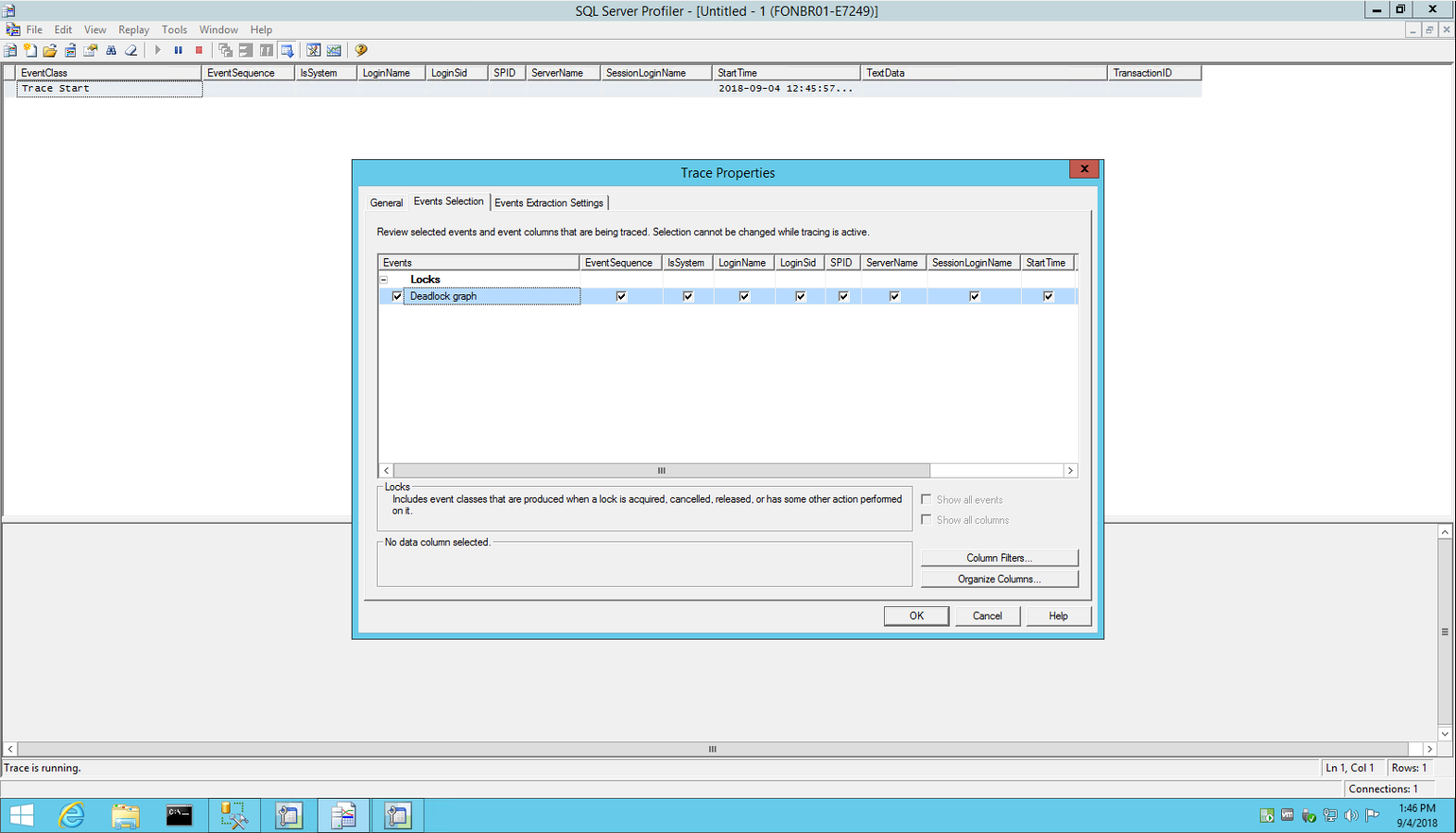Click the trace Properties toolbar icon
Viewport: 1456px width, 833px height.
(x=91, y=50)
